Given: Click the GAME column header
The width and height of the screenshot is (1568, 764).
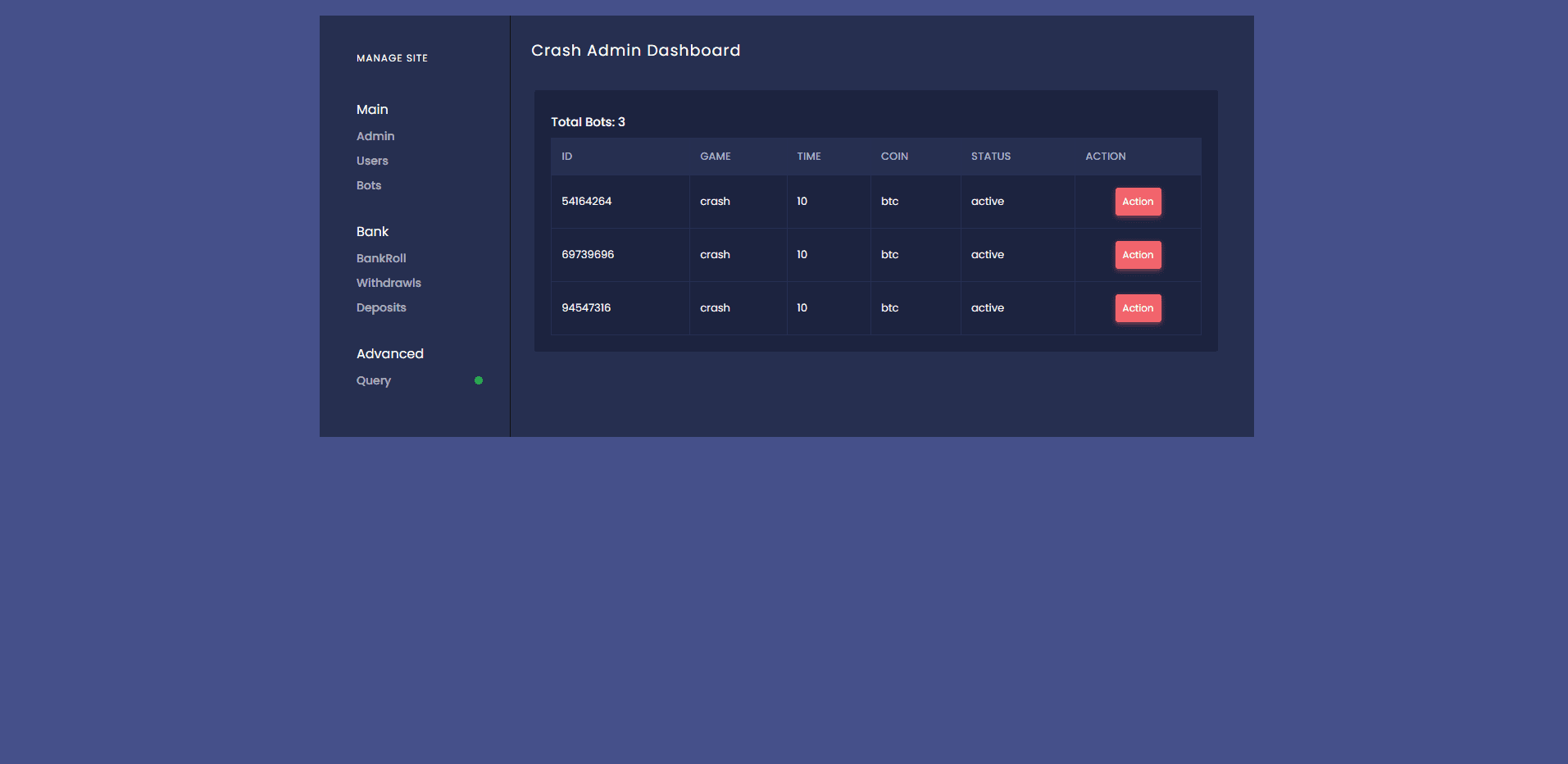Looking at the screenshot, I should (715, 157).
